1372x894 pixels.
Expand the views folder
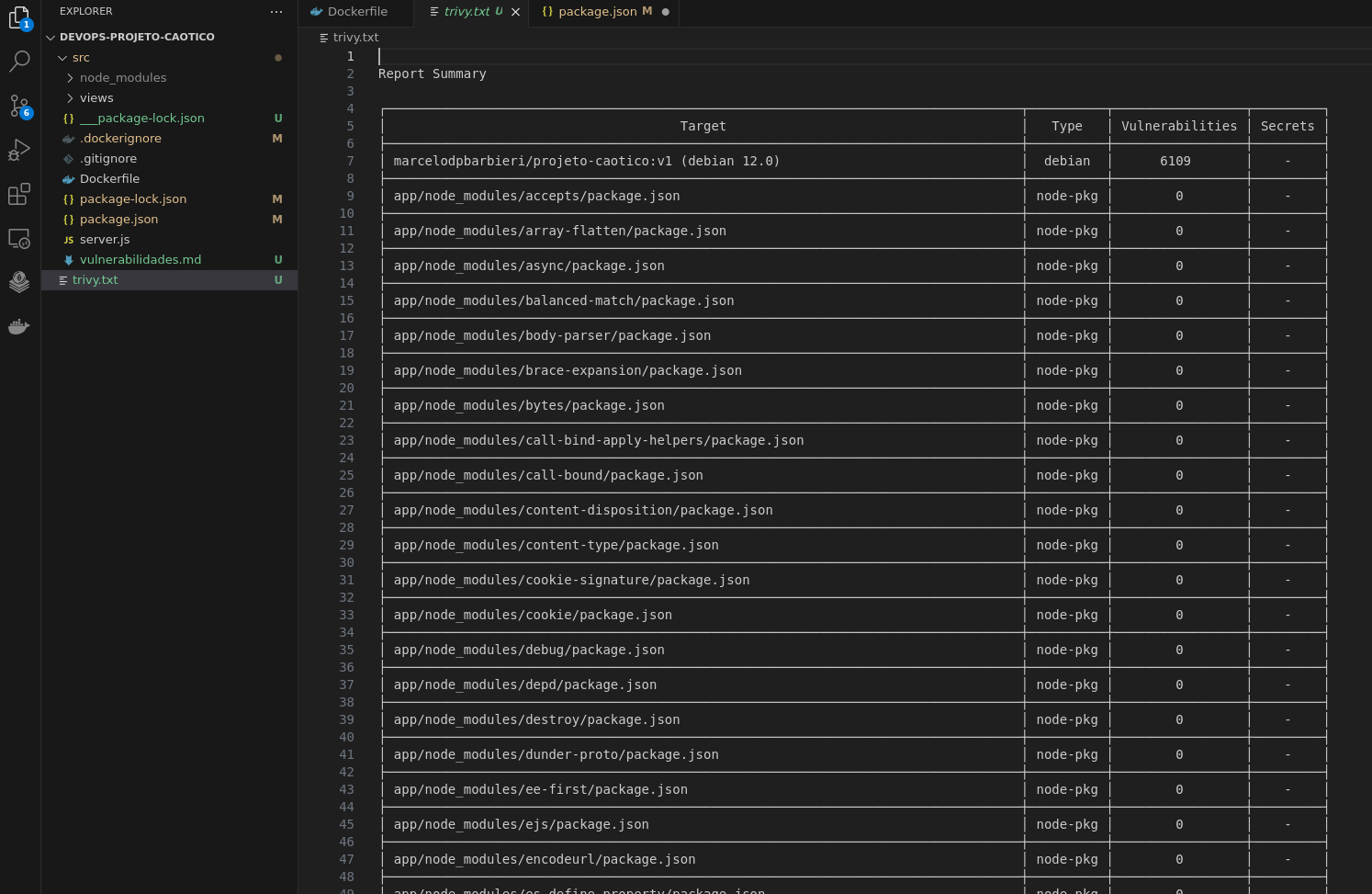tap(96, 98)
